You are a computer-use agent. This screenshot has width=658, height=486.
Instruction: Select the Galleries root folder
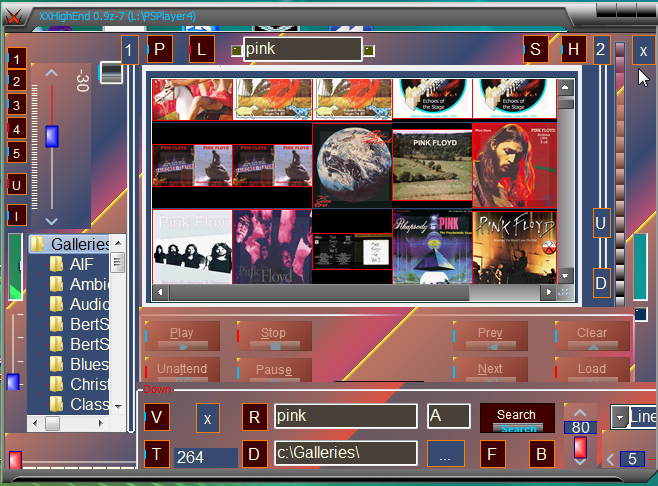click(70, 244)
